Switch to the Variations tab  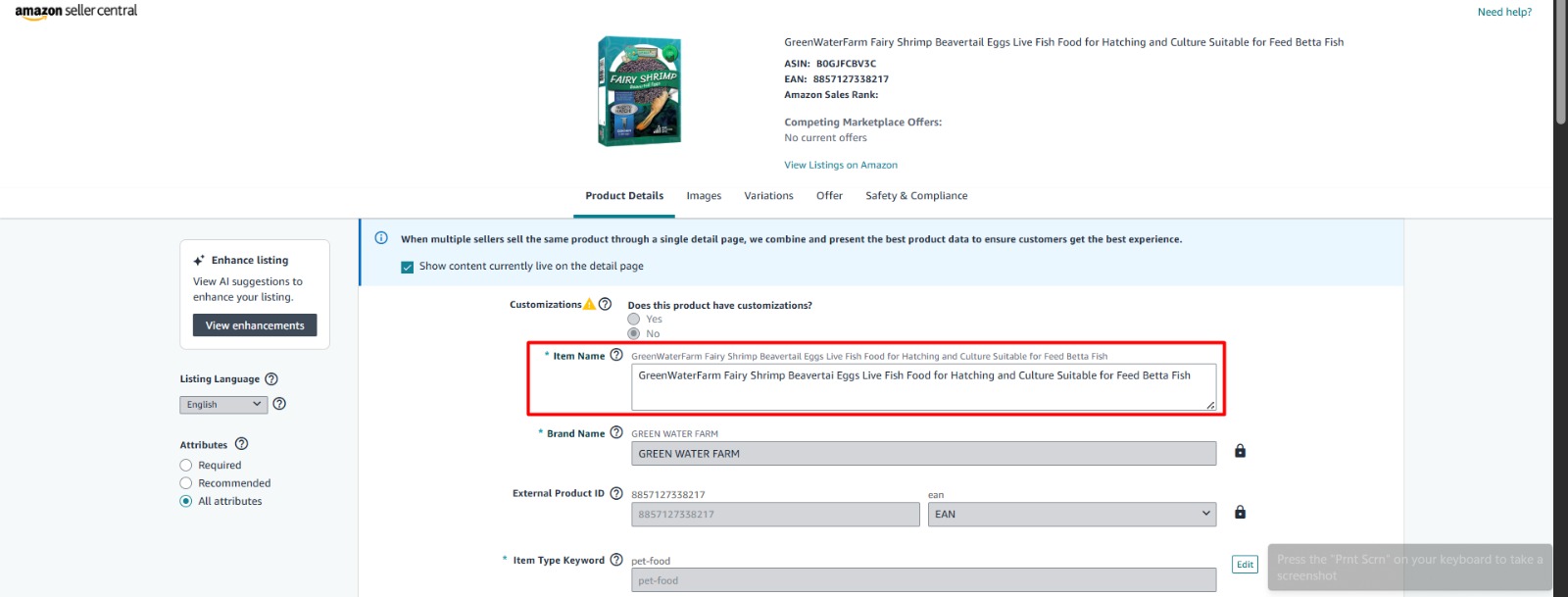[768, 196]
